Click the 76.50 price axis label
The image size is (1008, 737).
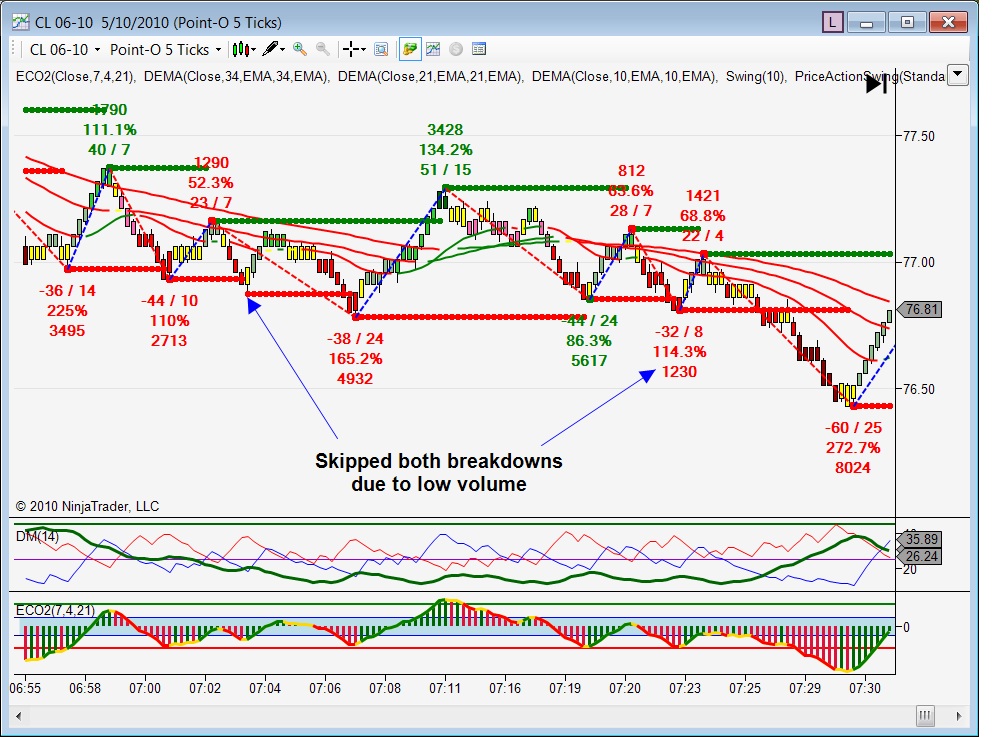click(x=919, y=389)
